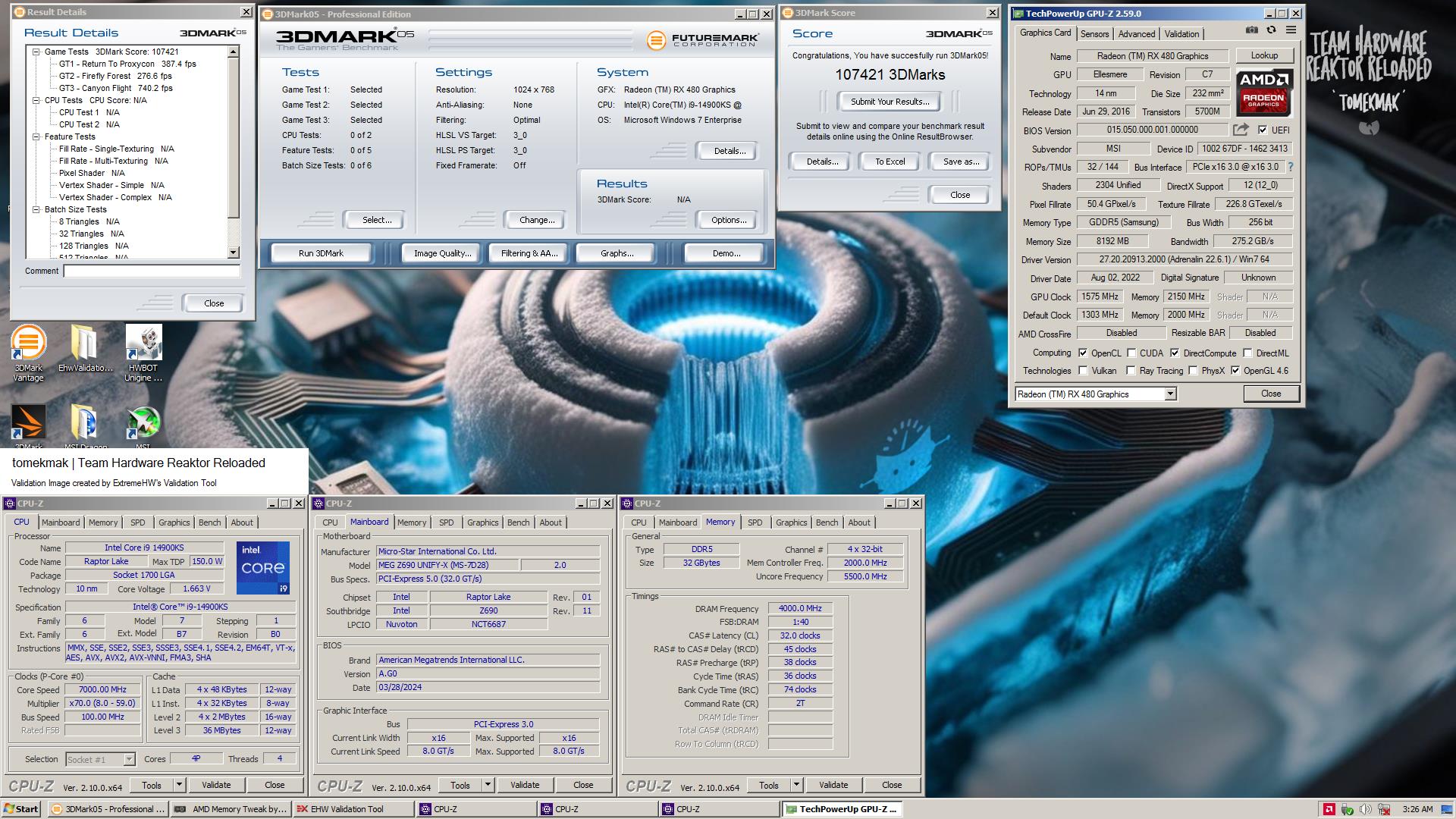This screenshot has width=1456, height=819.
Task: Click the Submit Your Results... button
Action: pyautogui.click(x=890, y=102)
